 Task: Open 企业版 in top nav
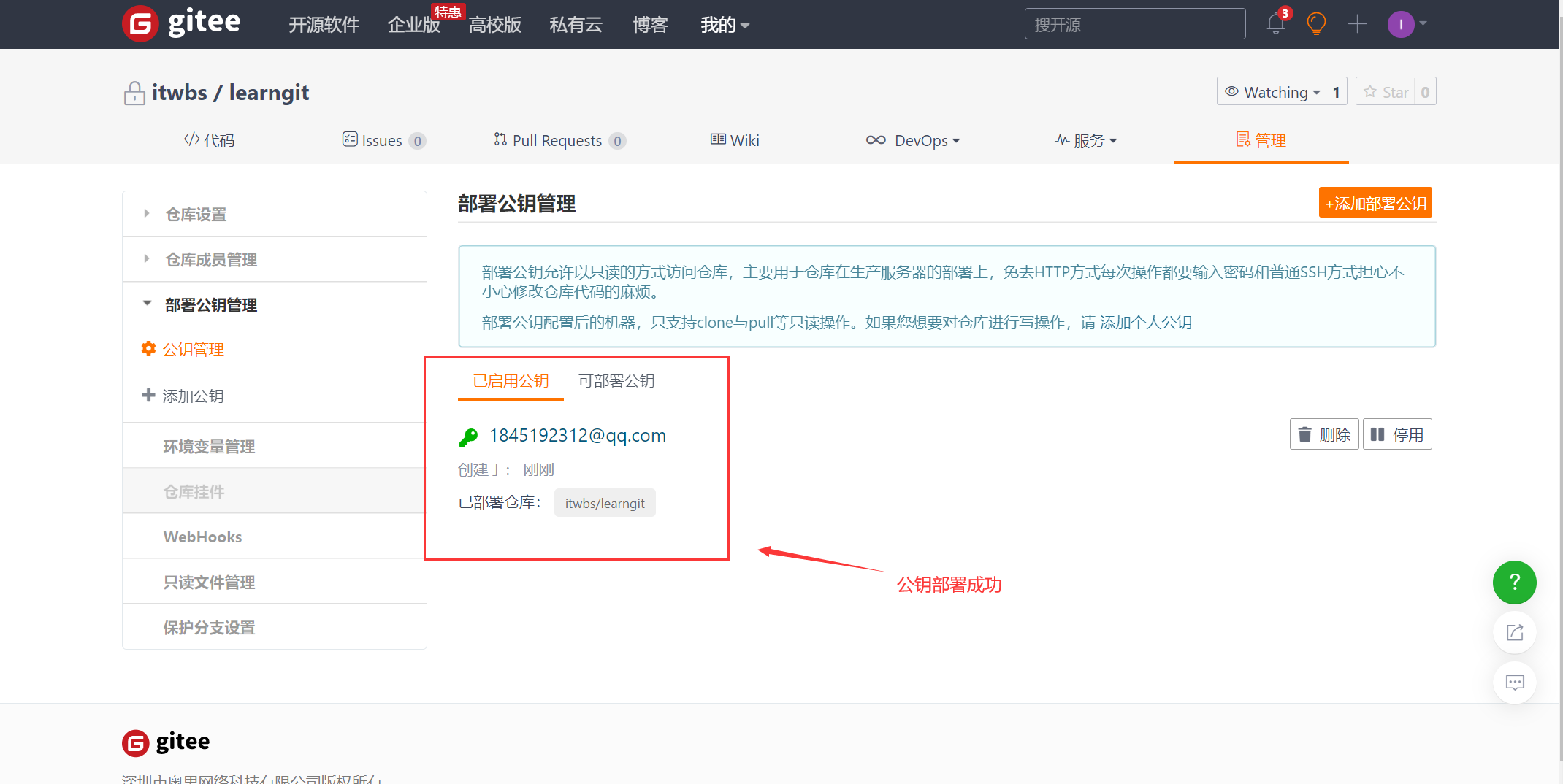[x=413, y=25]
